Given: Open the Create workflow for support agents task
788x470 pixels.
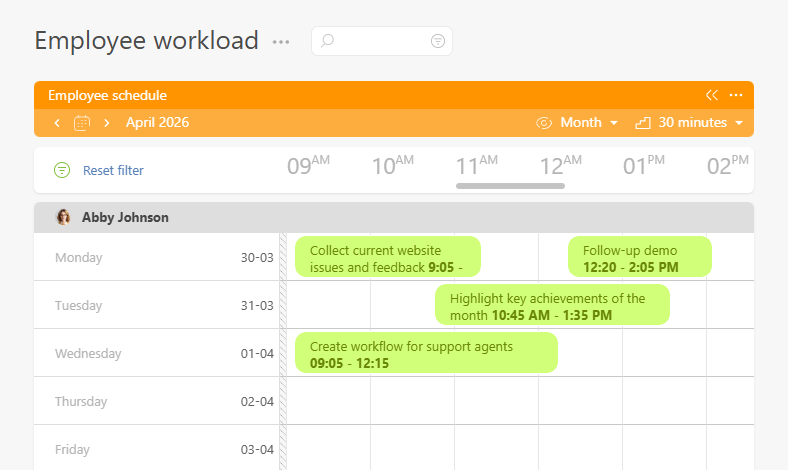Looking at the screenshot, I should [x=426, y=353].
